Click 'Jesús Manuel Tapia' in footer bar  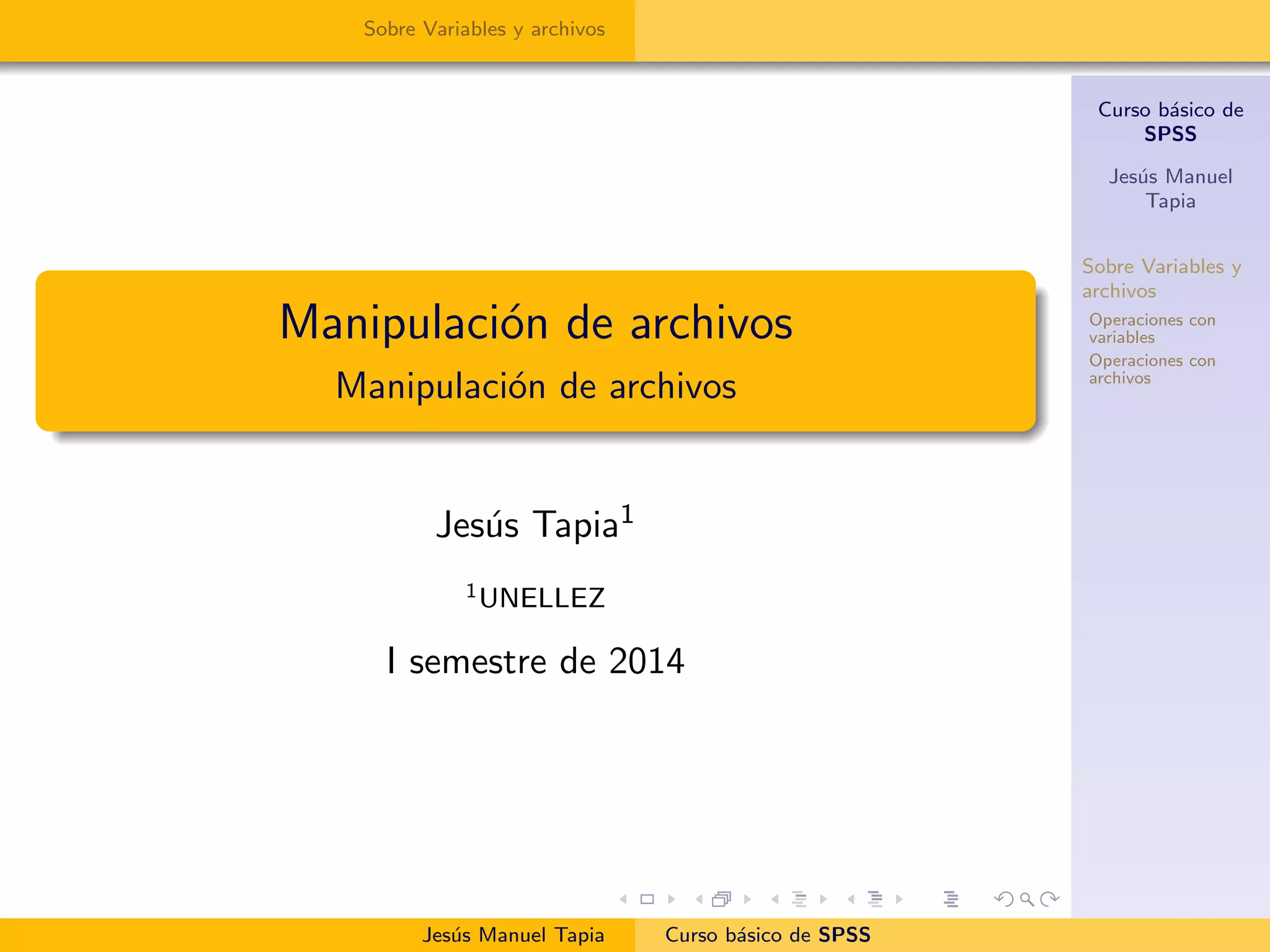513,935
